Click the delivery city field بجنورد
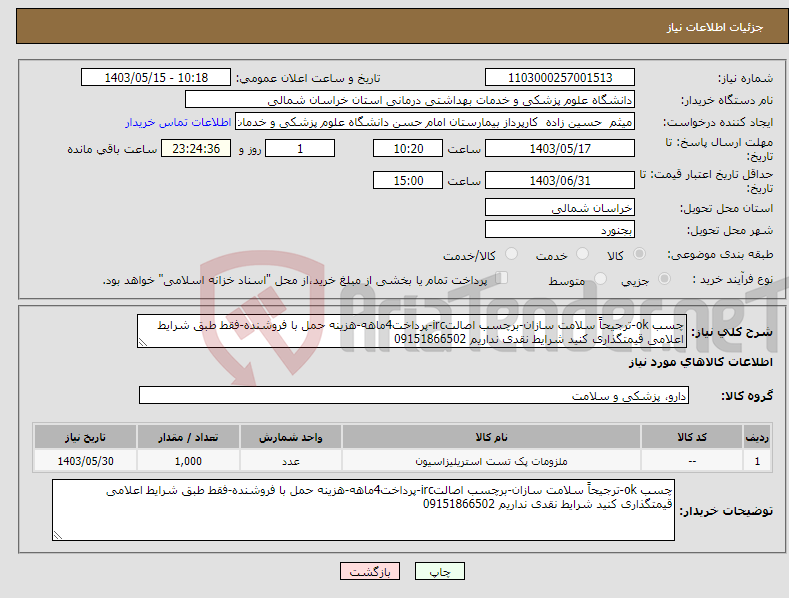Image resolution: width=789 pixels, height=598 pixels. 560,230
